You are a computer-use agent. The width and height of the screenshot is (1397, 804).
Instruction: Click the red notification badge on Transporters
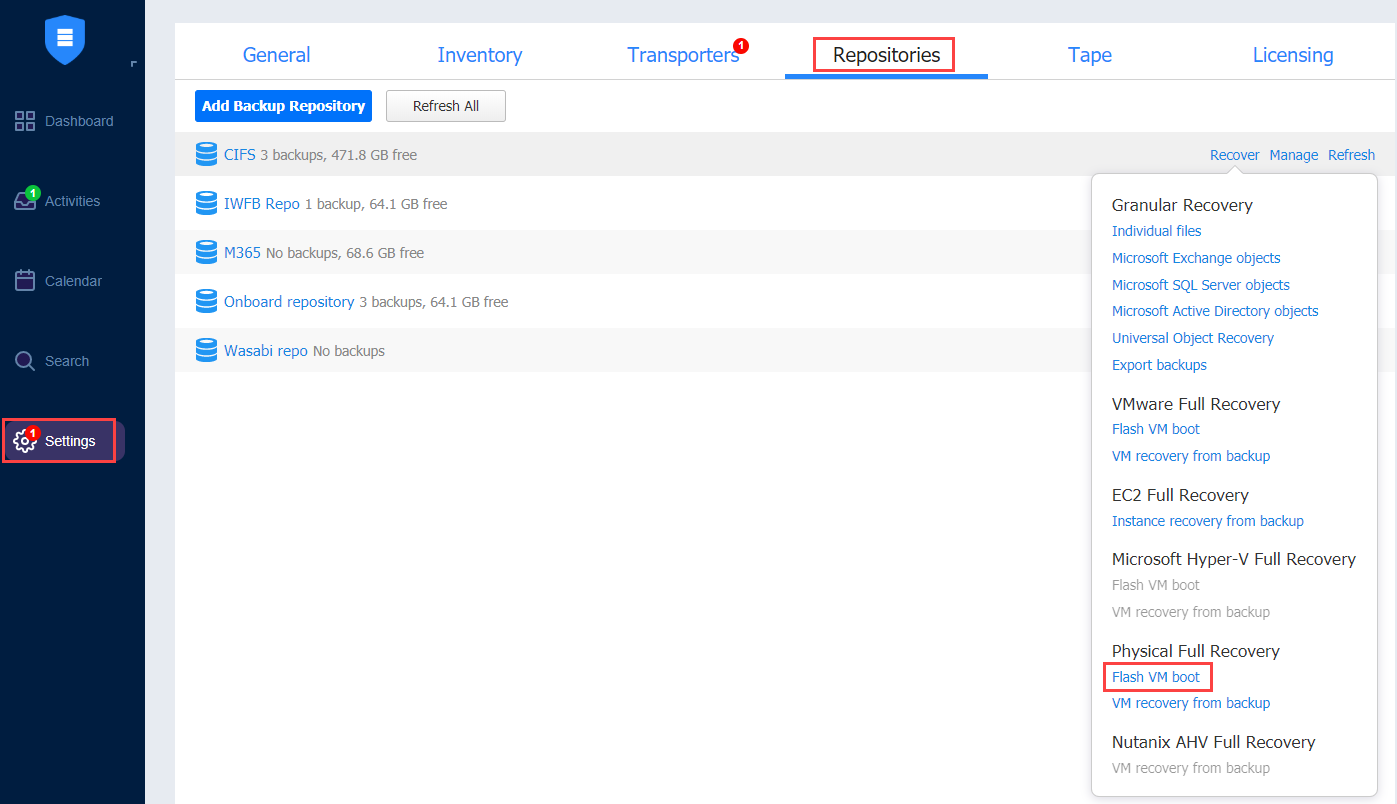click(x=741, y=45)
